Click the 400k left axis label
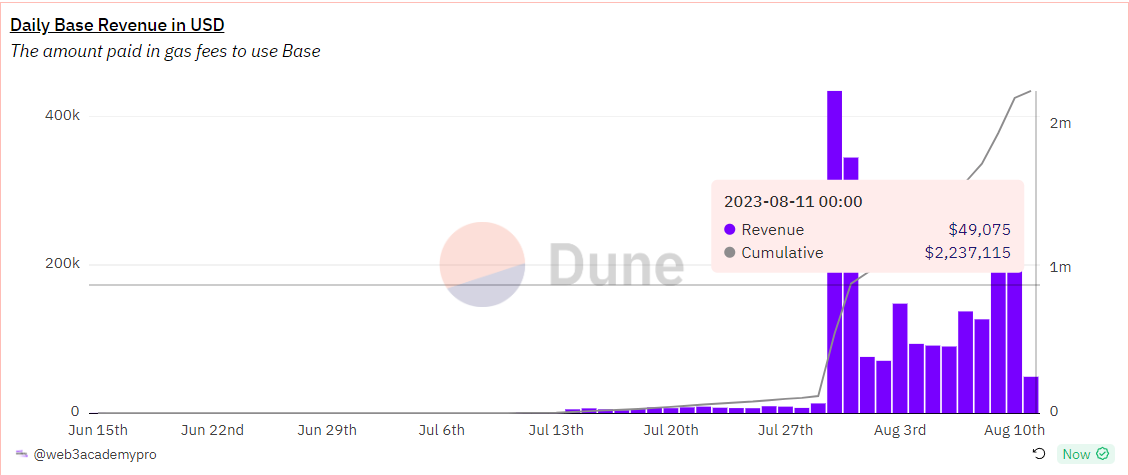Viewport: 1129px width, 475px height. [63, 115]
